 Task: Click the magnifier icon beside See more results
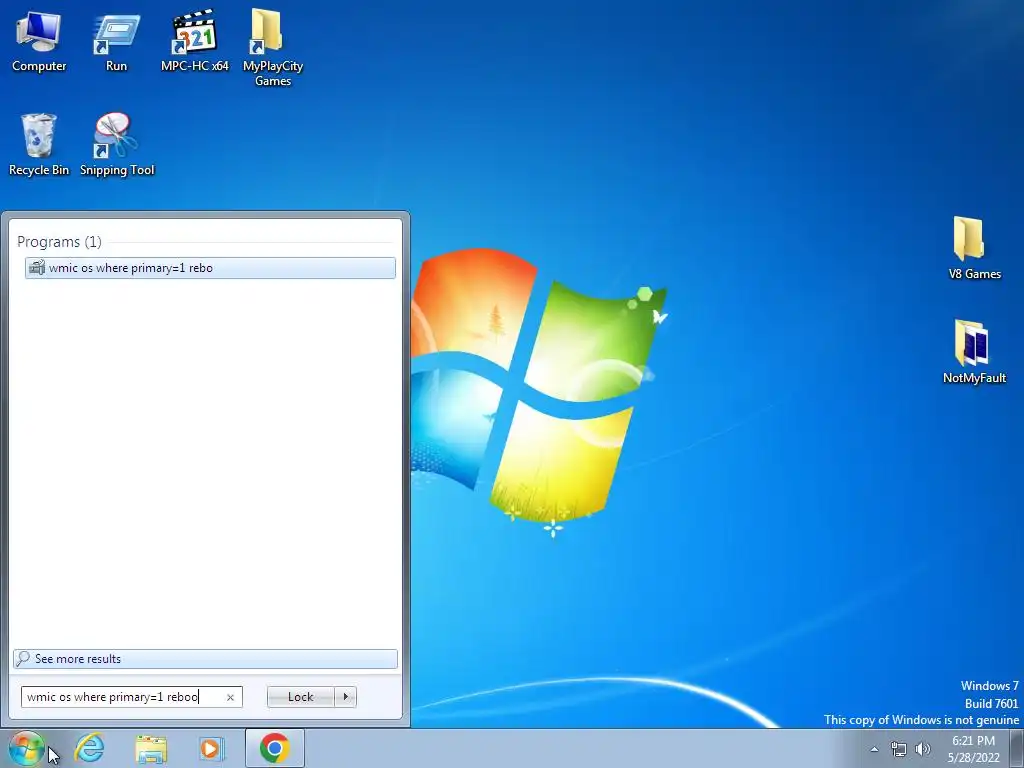(24, 658)
